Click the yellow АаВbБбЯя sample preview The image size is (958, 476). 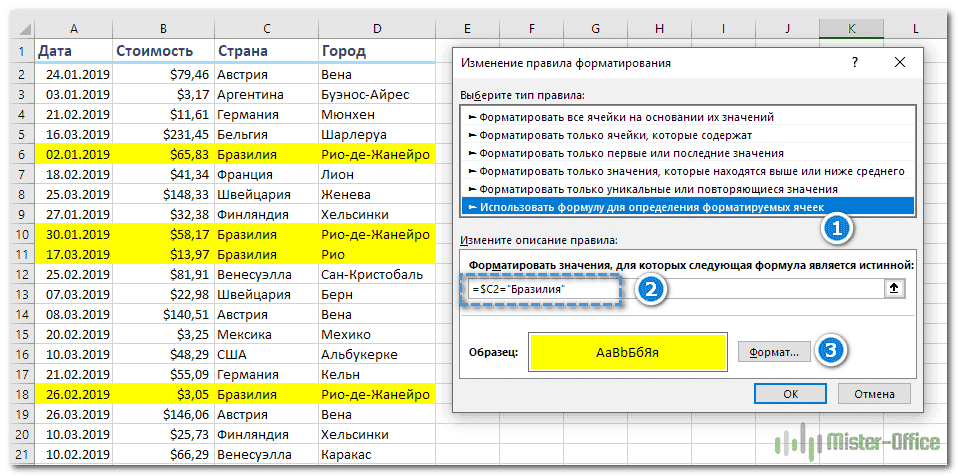click(x=627, y=352)
